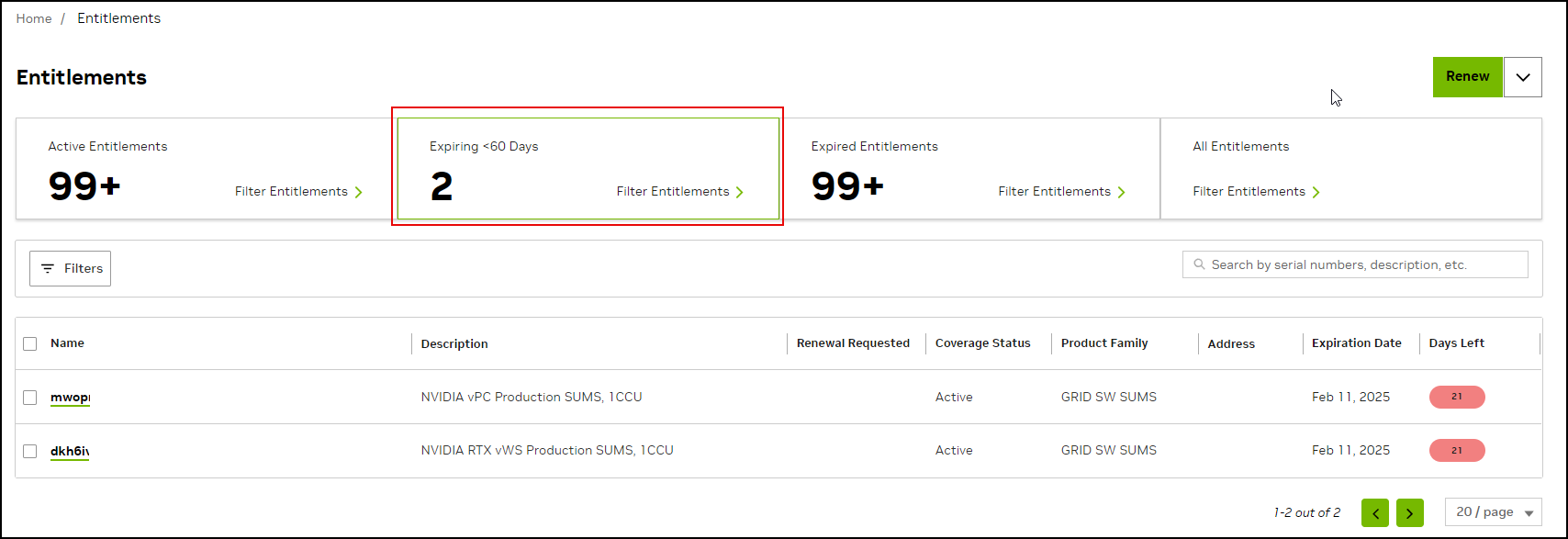This screenshot has height=539, width=1568.
Task: Filter entitlements in Active Entitlements card
Action: pos(291,191)
